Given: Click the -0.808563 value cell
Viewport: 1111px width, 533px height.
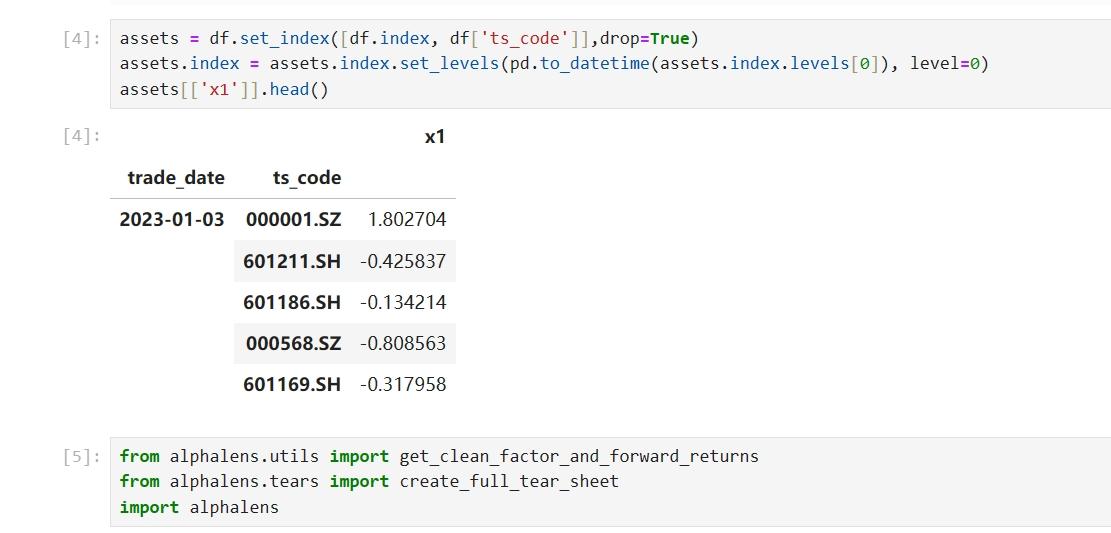Looking at the screenshot, I should (x=403, y=343).
